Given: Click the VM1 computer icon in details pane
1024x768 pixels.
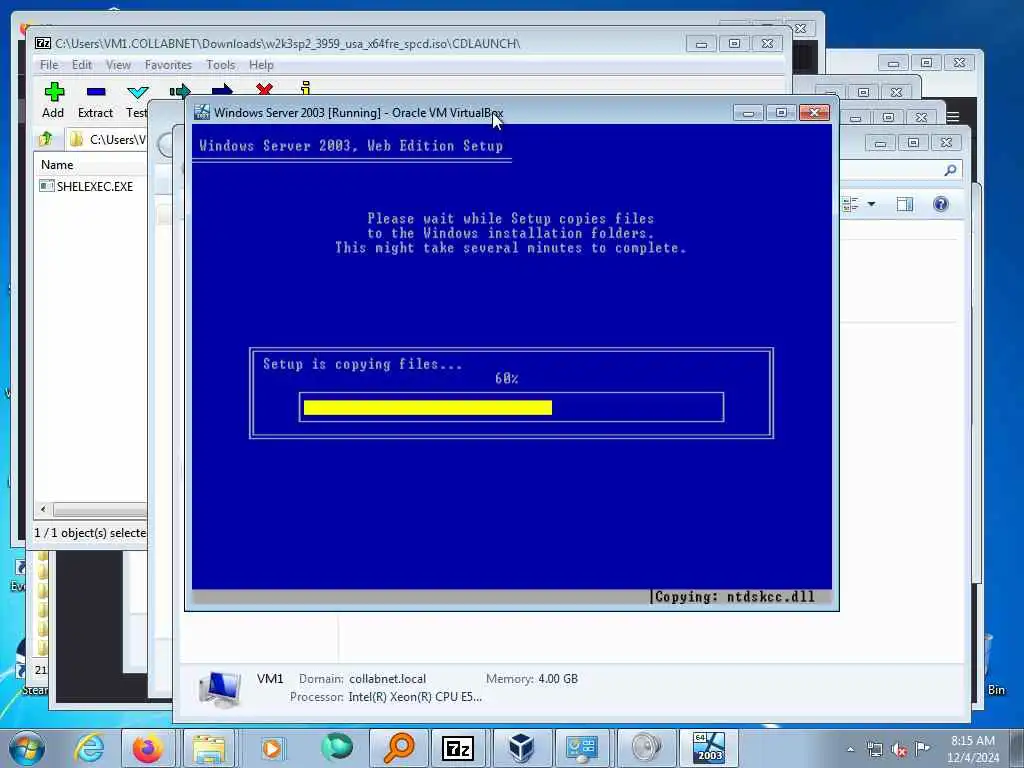Looking at the screenshot, I should click(x=220, y=689).
